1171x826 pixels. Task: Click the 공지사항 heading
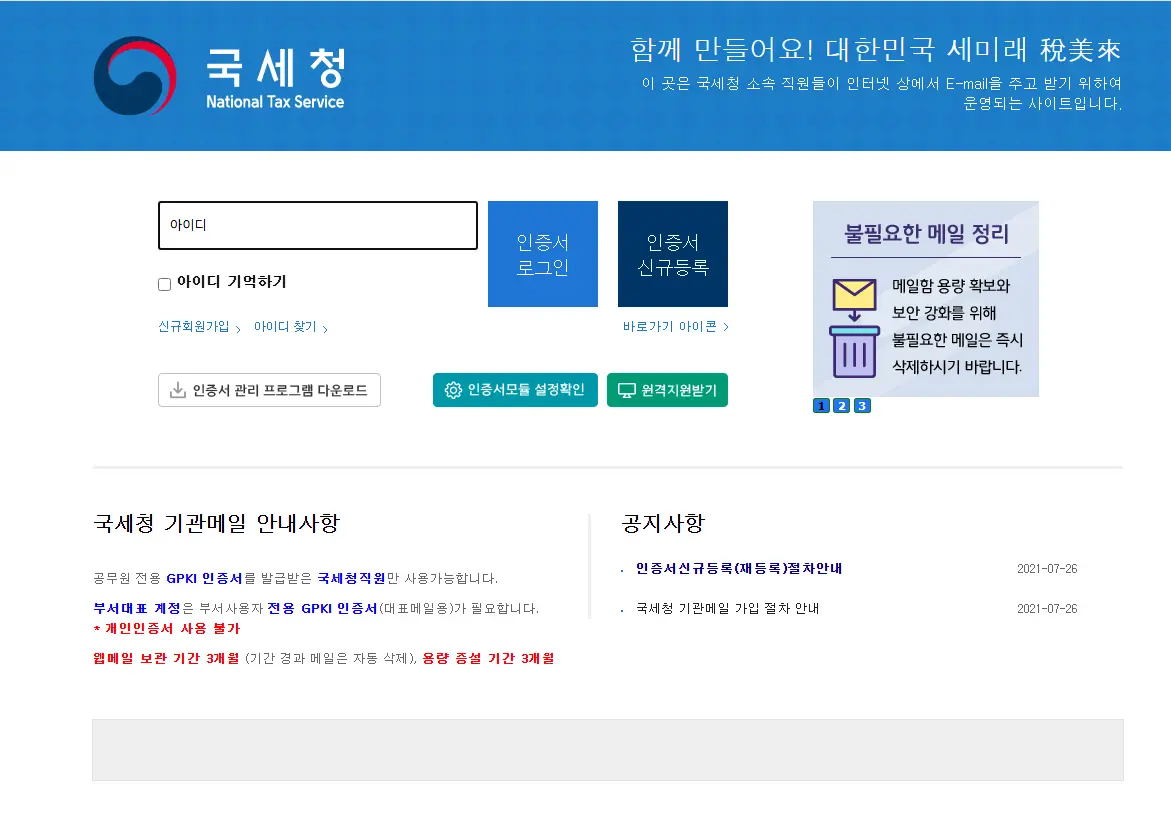[663, 524]
